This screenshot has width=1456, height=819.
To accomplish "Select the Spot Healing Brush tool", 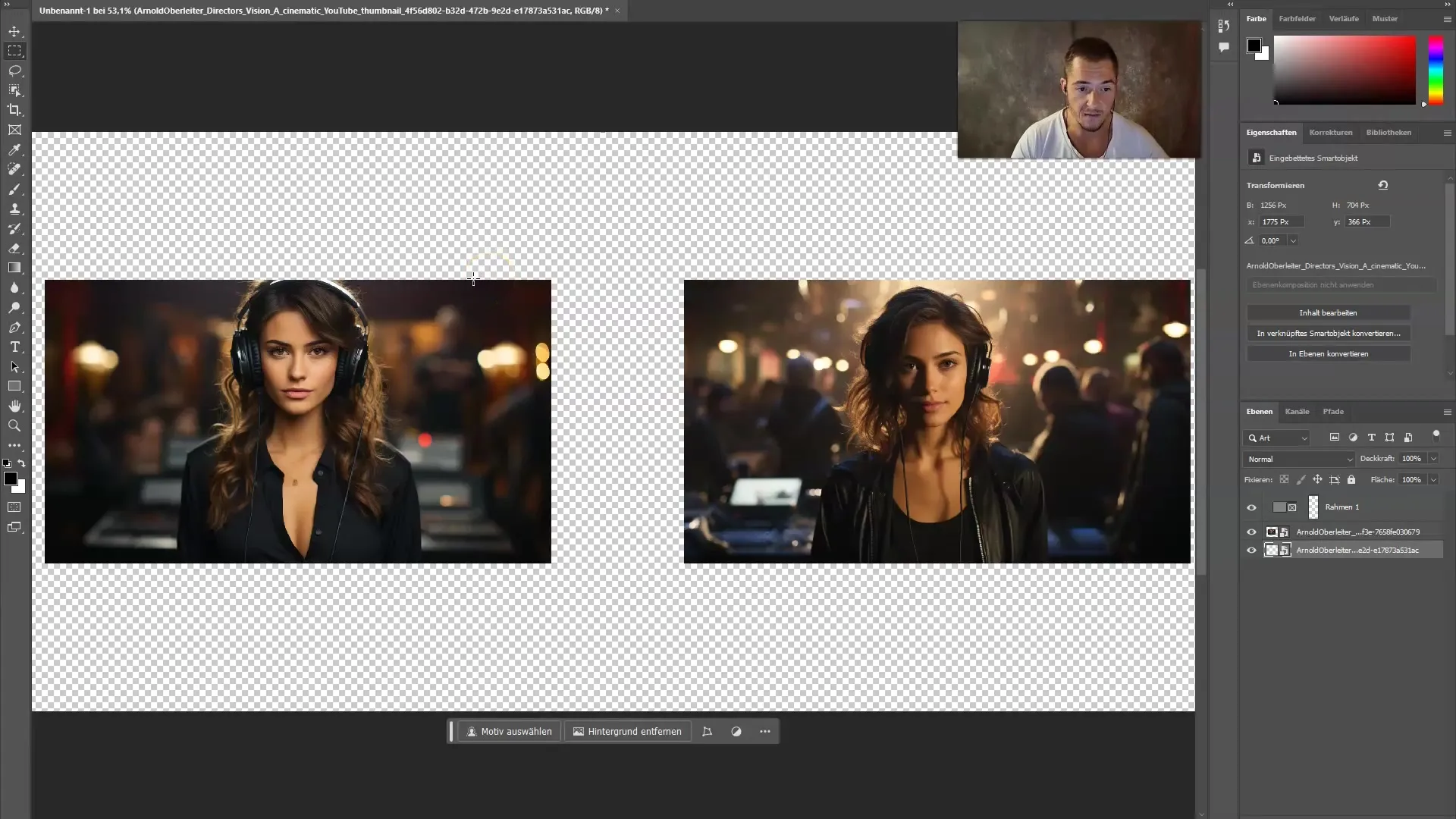I will tap(14, 169).
